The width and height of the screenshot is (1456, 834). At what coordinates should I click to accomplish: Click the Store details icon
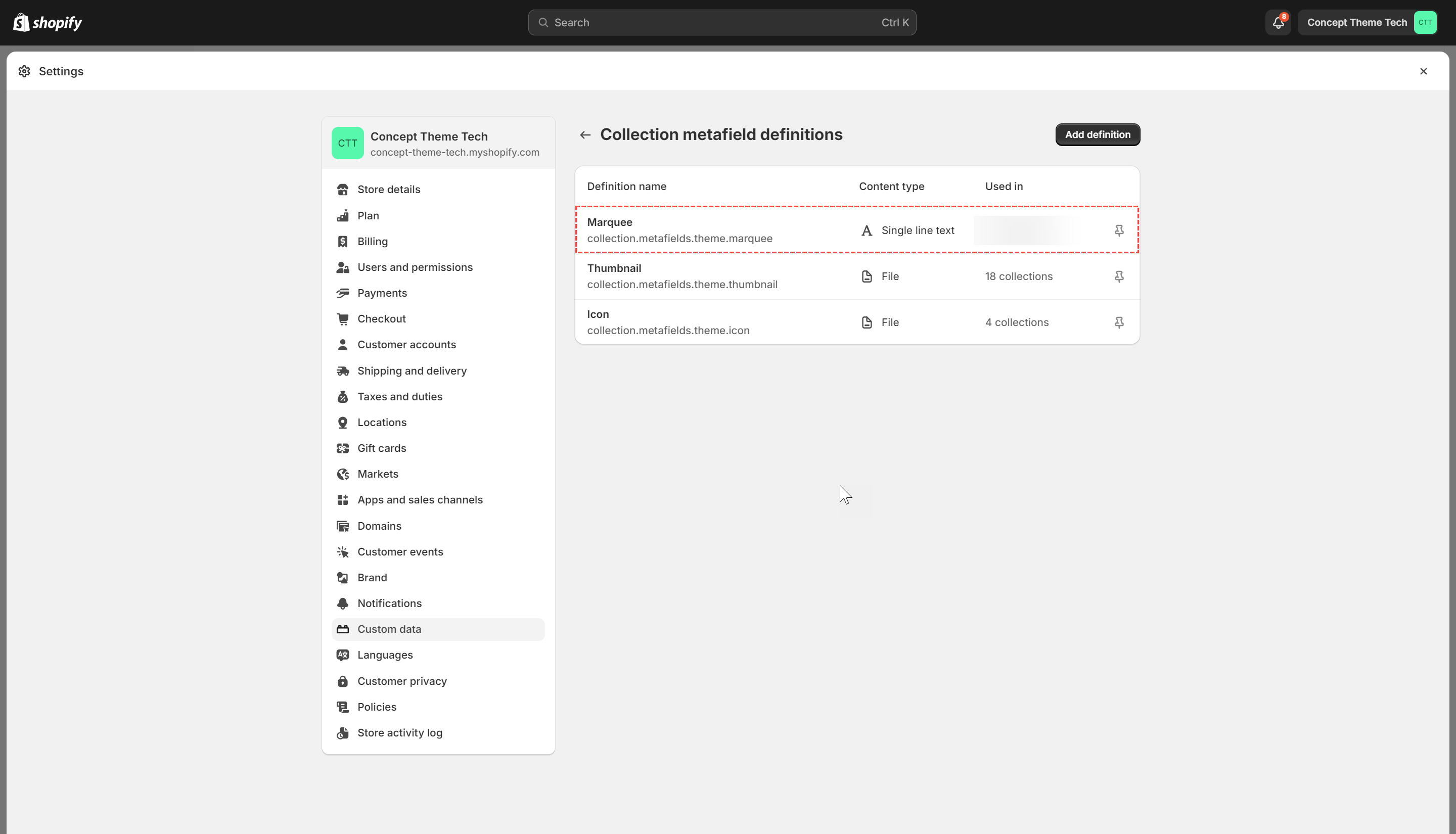(343, 190)
